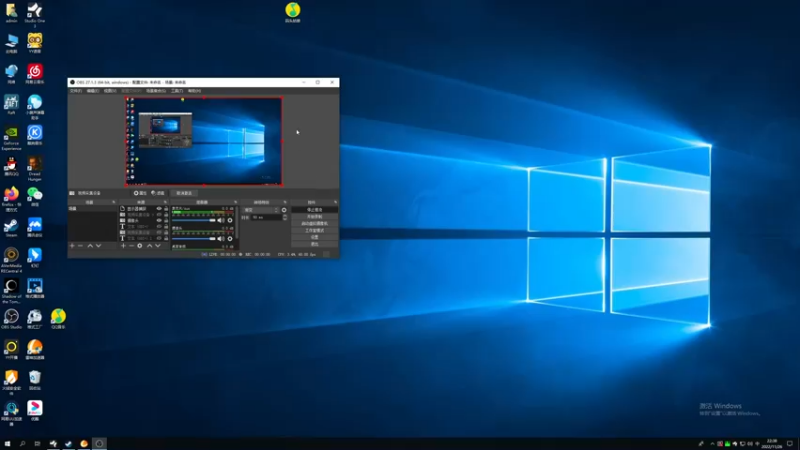Open source properties via the sources gear icon
Image resolution: width=800 pixels, height=450 pixels.
tap(140, 246)
